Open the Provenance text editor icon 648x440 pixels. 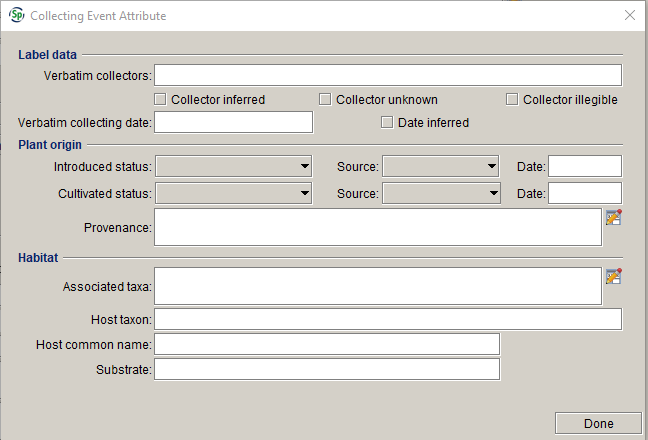pyautogui.click(x=614, y=217)
